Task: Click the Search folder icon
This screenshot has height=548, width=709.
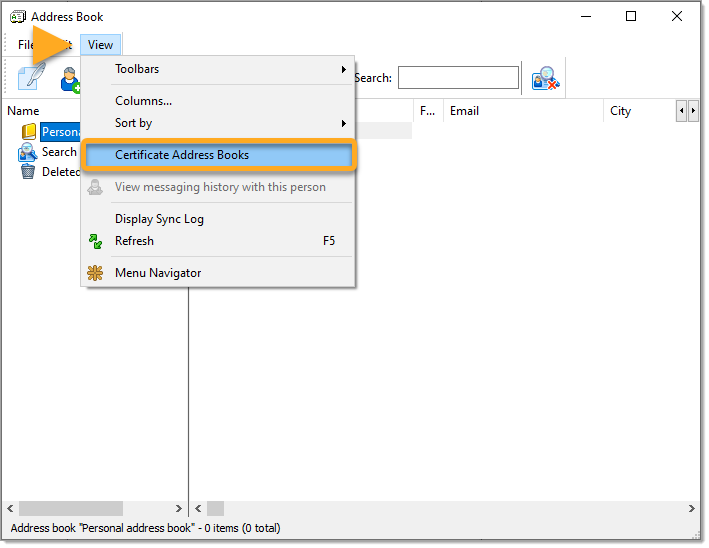Action: click(x=28, y=152)
